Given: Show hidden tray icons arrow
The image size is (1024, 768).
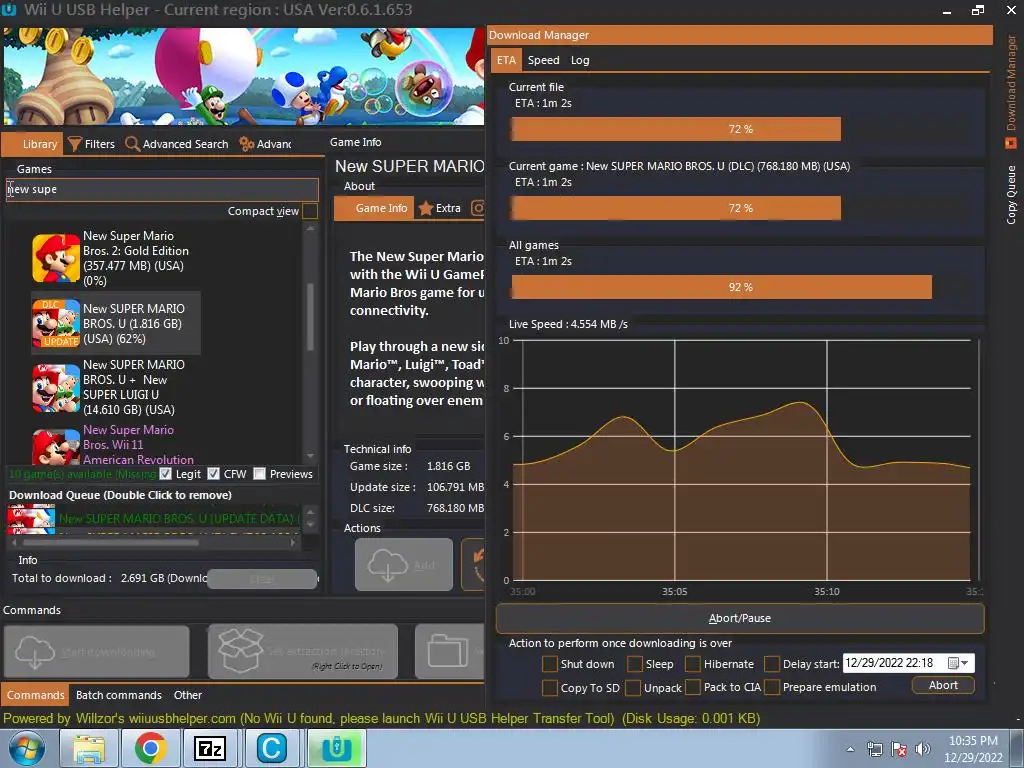Looking at the screenshot, I should [850, 749].
